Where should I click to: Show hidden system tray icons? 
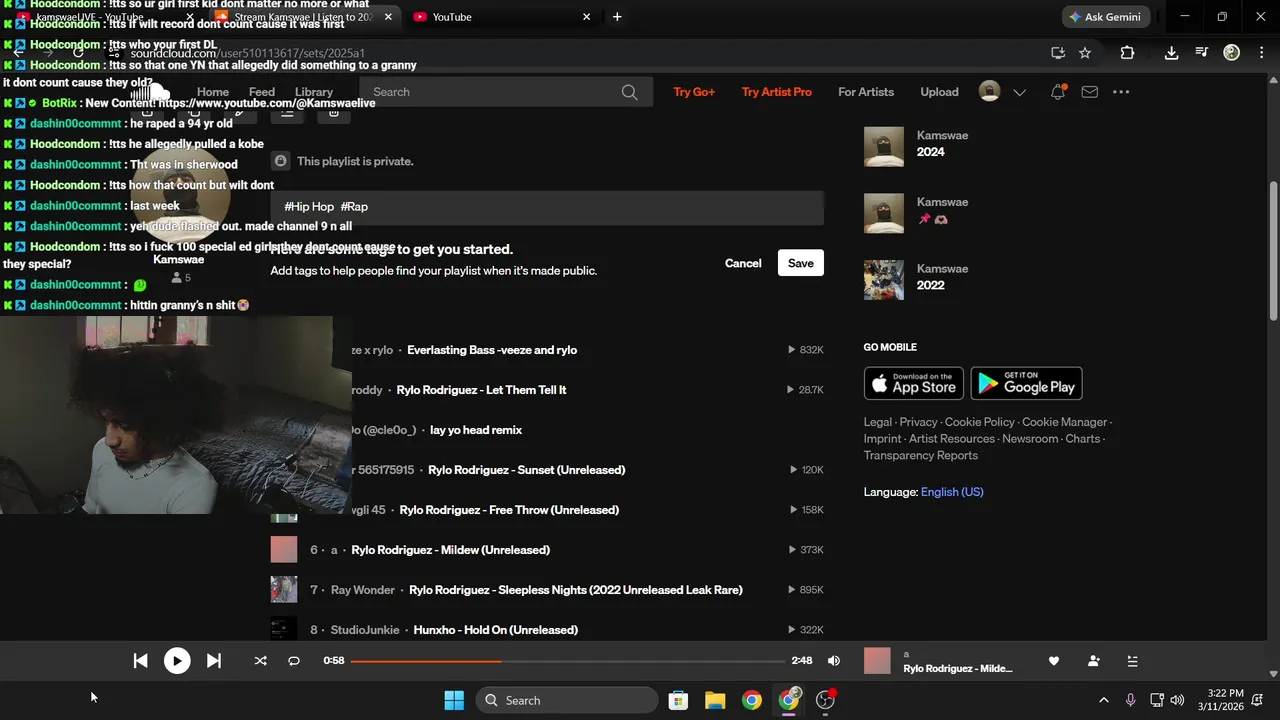coord(1104,700)
